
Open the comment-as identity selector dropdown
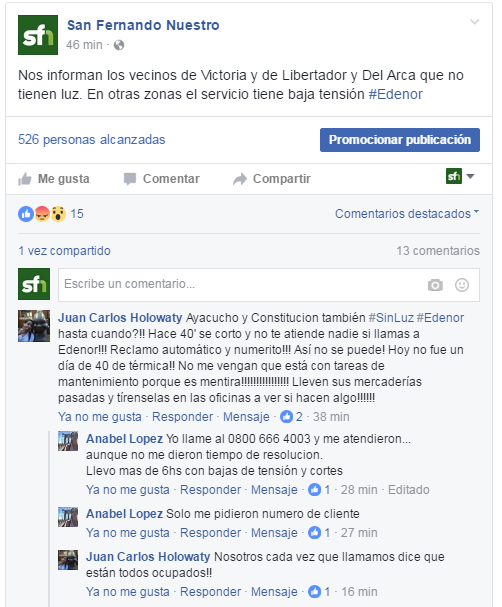pos(460,177)
